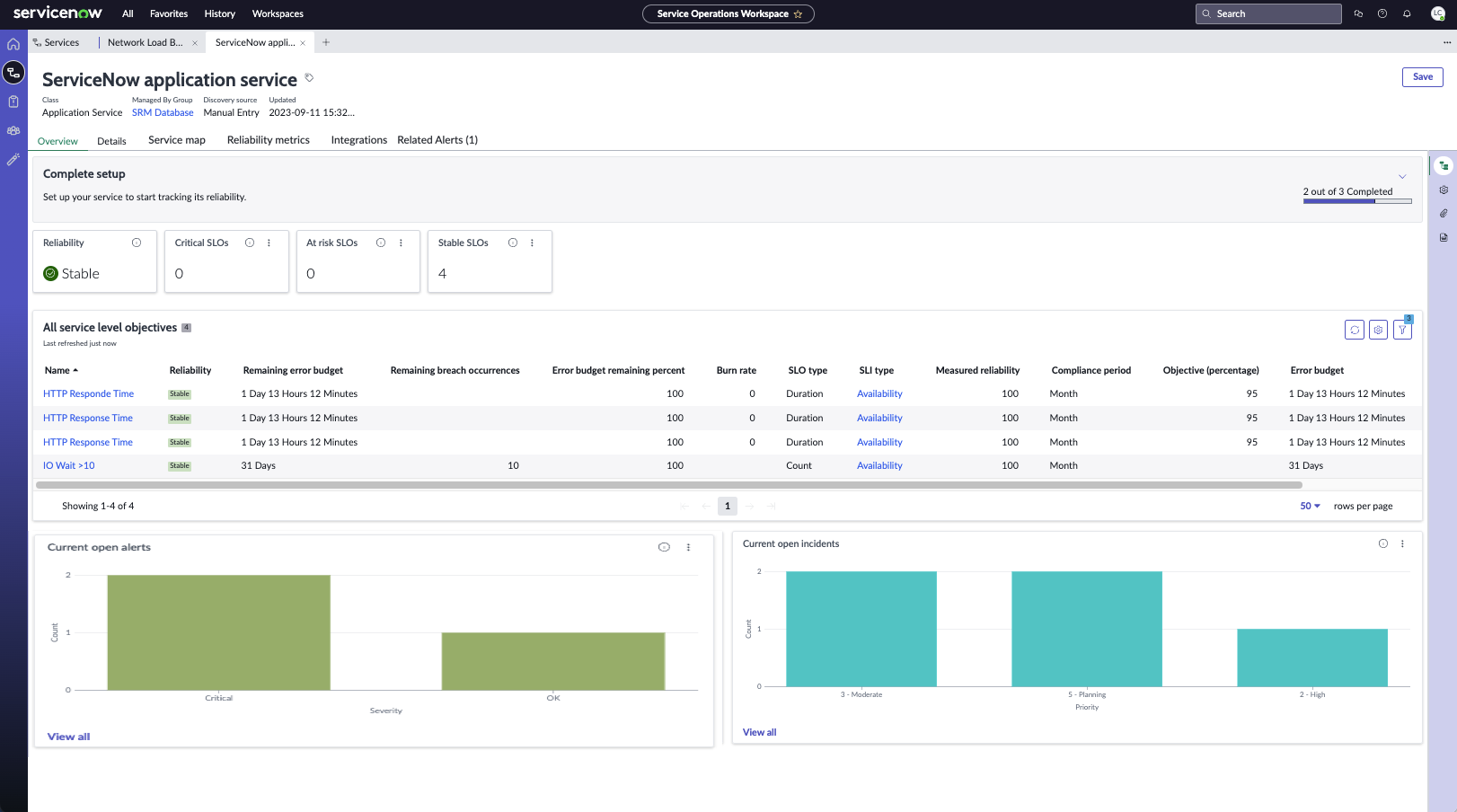Open Current open alerts options menu
Image resolution: width=1457 pixels, height=812 pixels.
click(688, 547)
